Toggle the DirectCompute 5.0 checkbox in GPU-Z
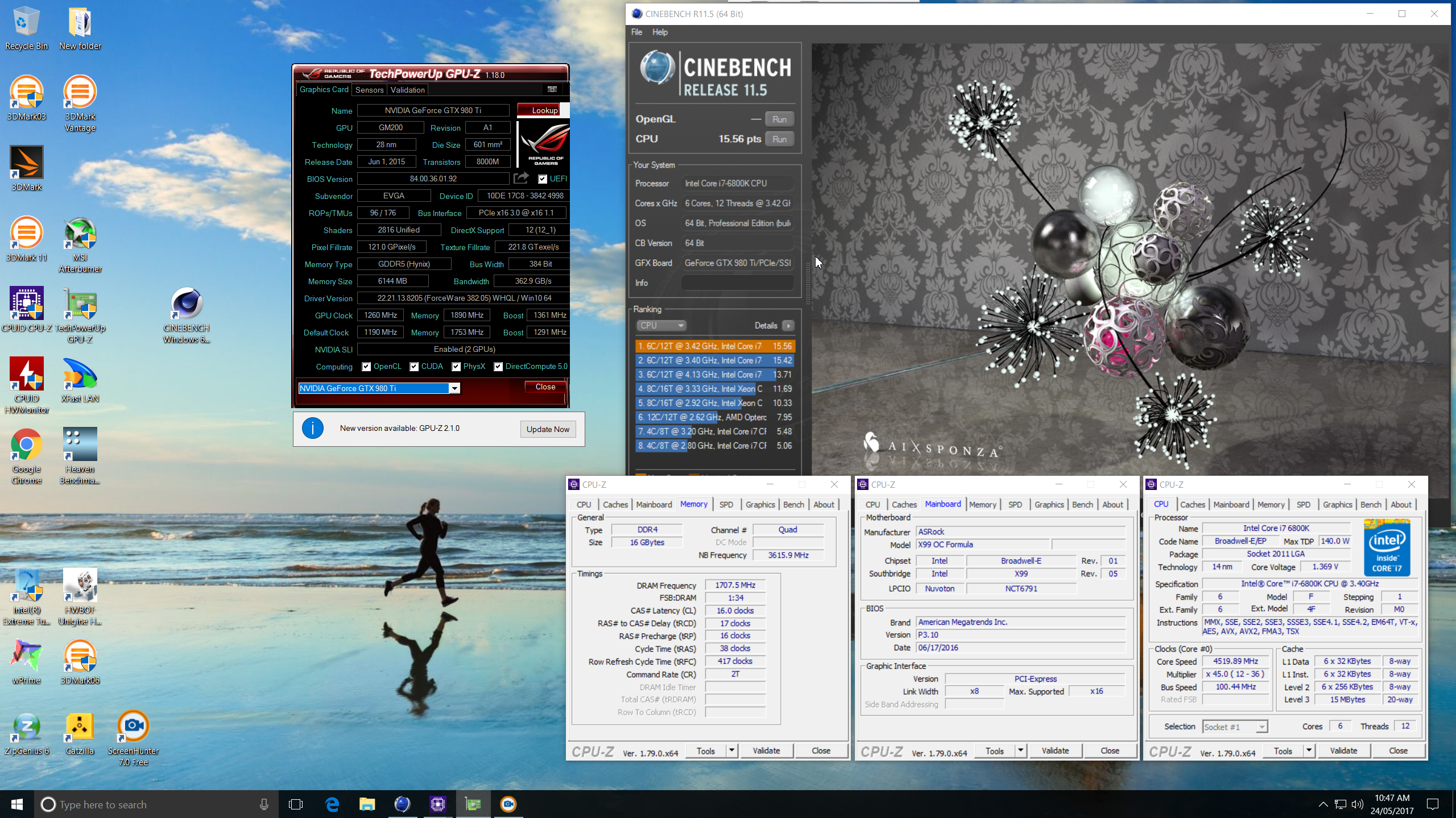1456x818 pixels. pos(498,367)
